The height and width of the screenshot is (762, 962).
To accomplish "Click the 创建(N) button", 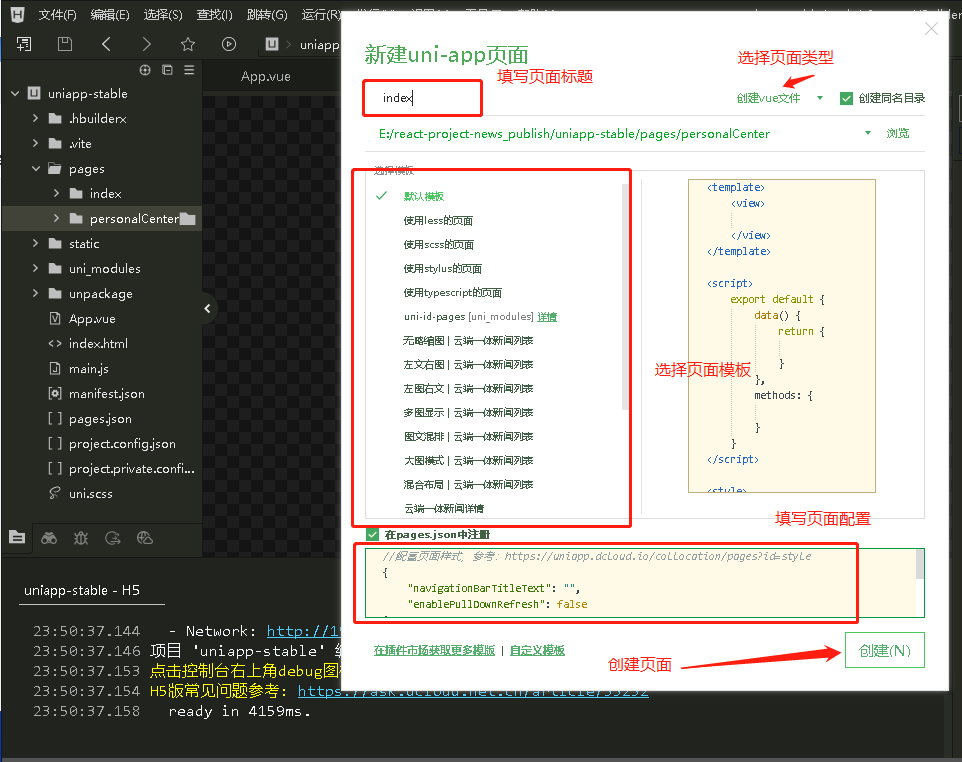I will point(884,650).
